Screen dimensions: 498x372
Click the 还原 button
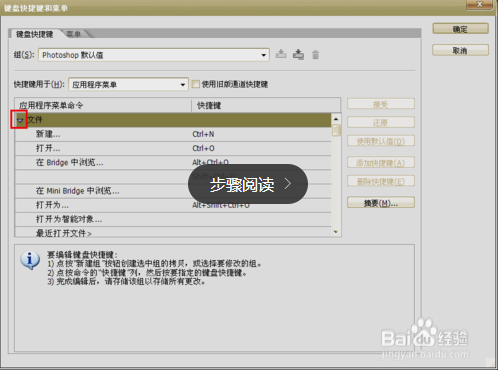pos(381,123)
